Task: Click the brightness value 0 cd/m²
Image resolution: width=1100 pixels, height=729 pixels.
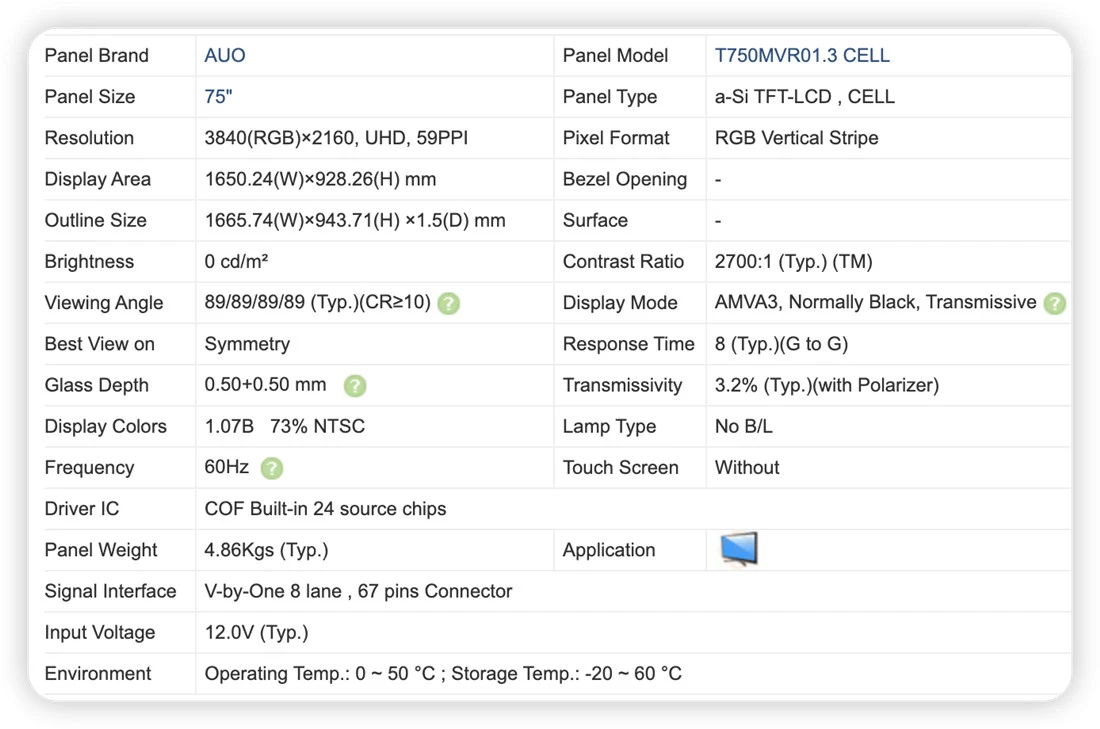Action: tap(236, 262)
